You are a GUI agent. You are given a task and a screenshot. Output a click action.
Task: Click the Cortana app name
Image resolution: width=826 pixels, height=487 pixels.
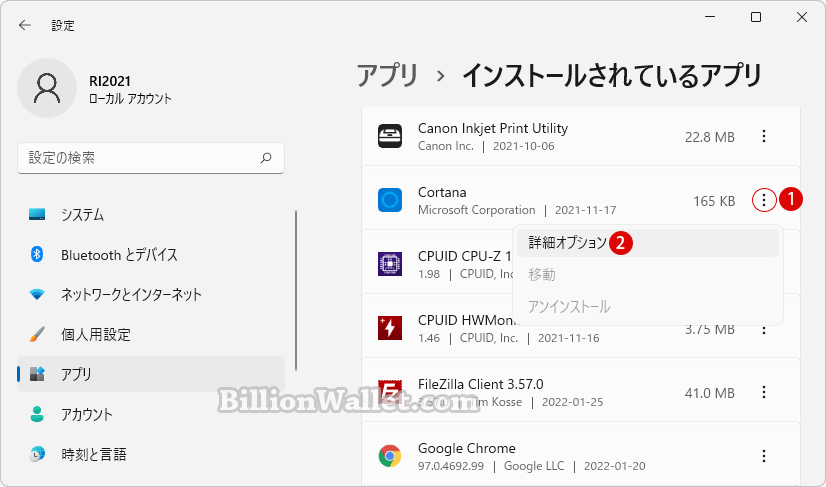tap(442, 192)
